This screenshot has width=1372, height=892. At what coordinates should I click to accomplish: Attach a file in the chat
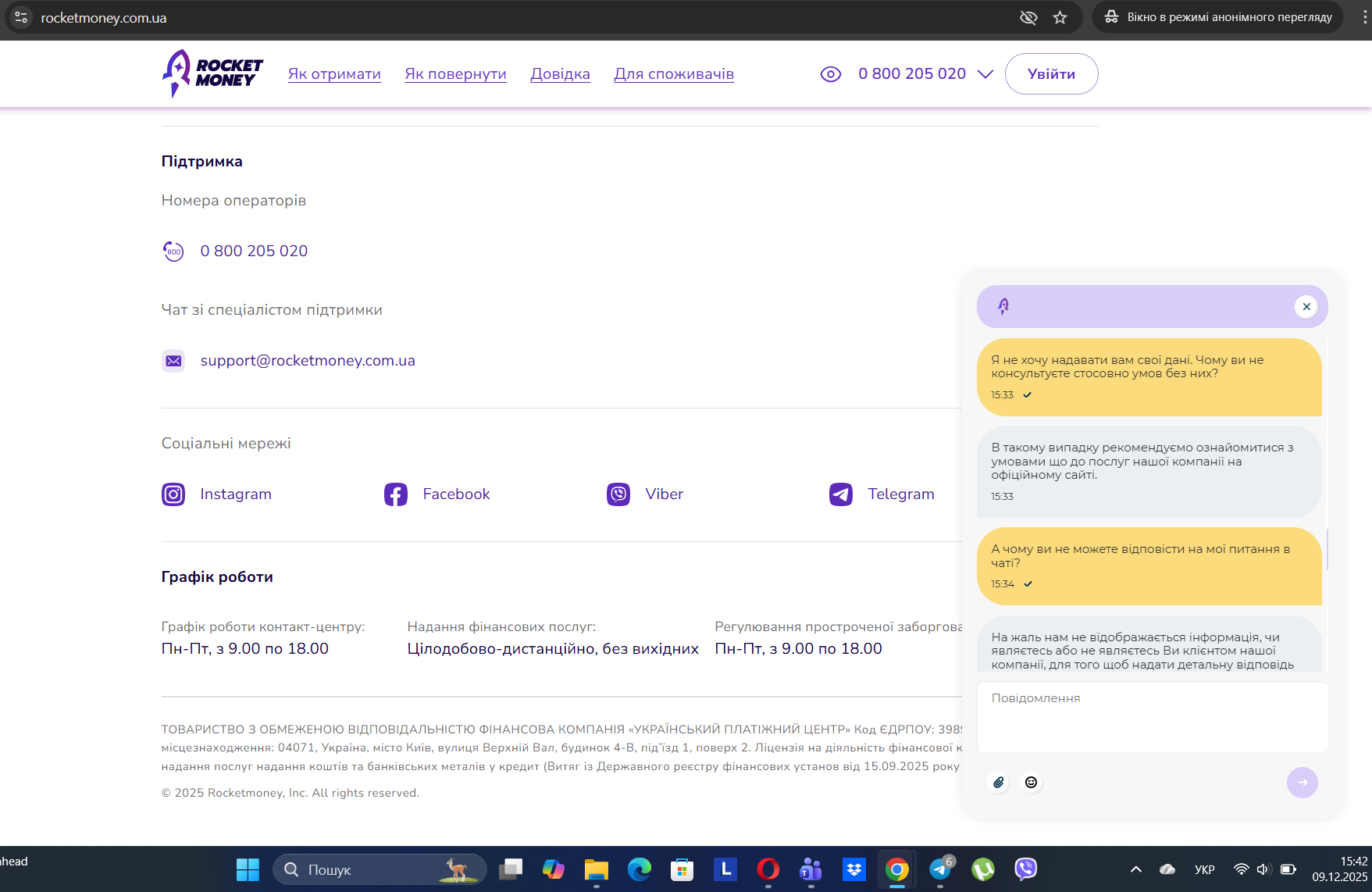(999, 783)
